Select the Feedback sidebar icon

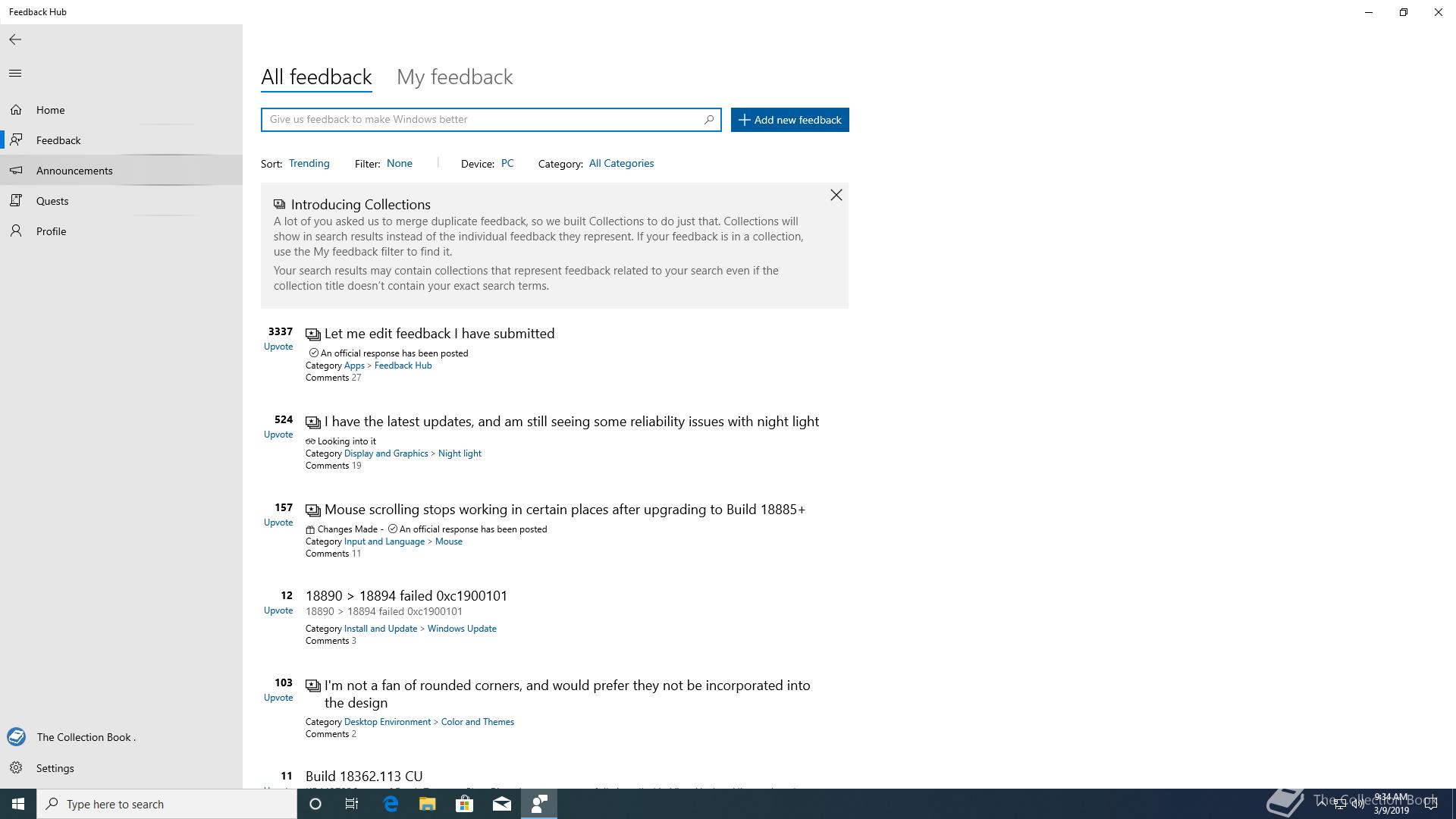[x=16, y=140]
